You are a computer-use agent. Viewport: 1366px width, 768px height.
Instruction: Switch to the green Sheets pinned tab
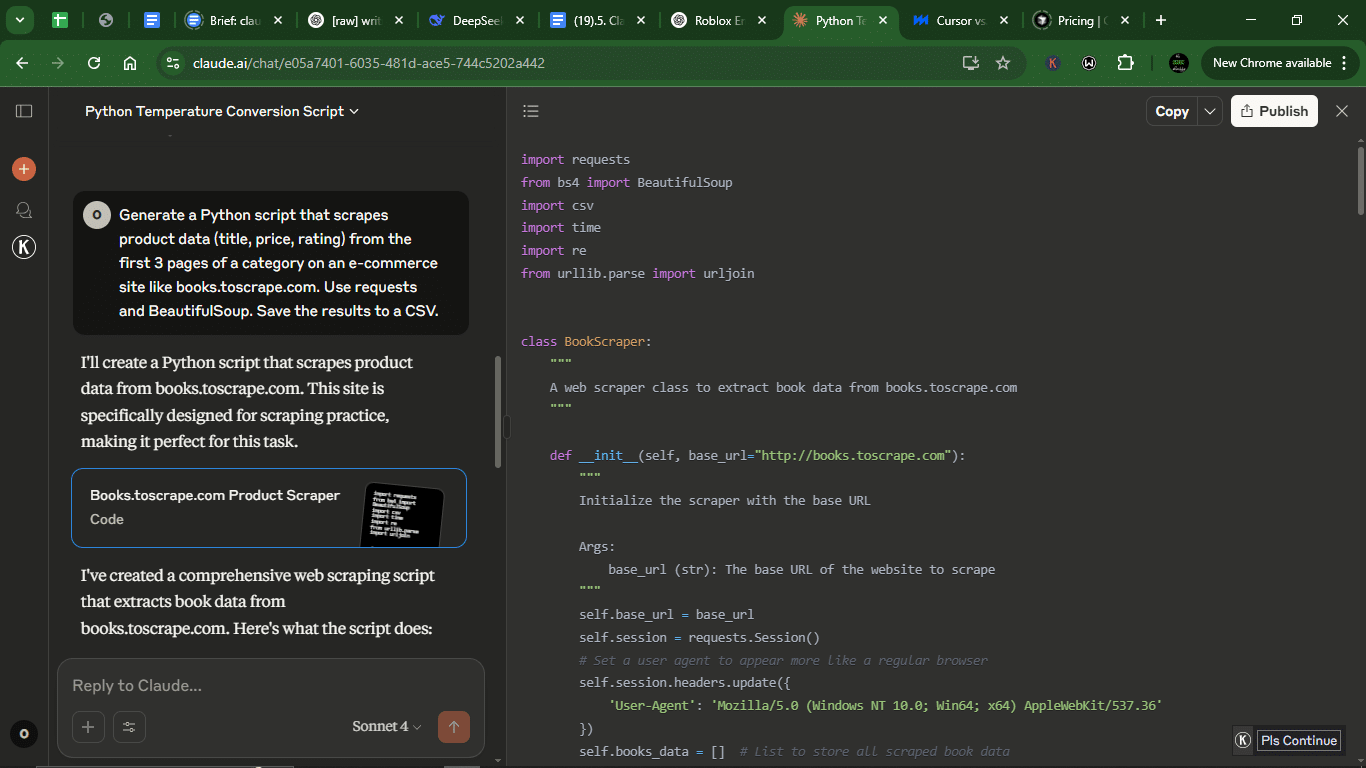click(x=60, y=20)
